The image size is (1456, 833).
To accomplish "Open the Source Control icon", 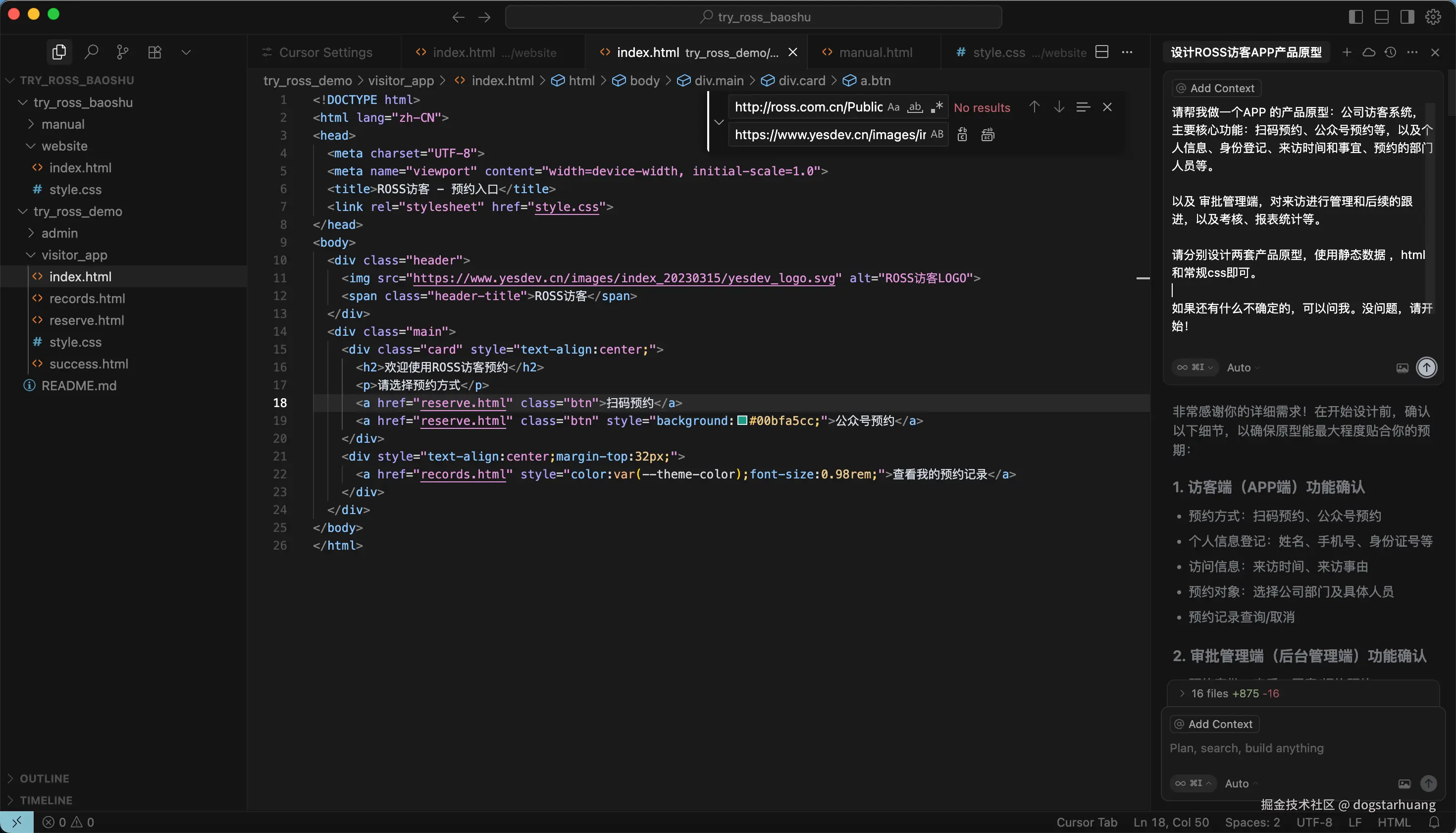I will pyautogui.click(x=122, y=52).
